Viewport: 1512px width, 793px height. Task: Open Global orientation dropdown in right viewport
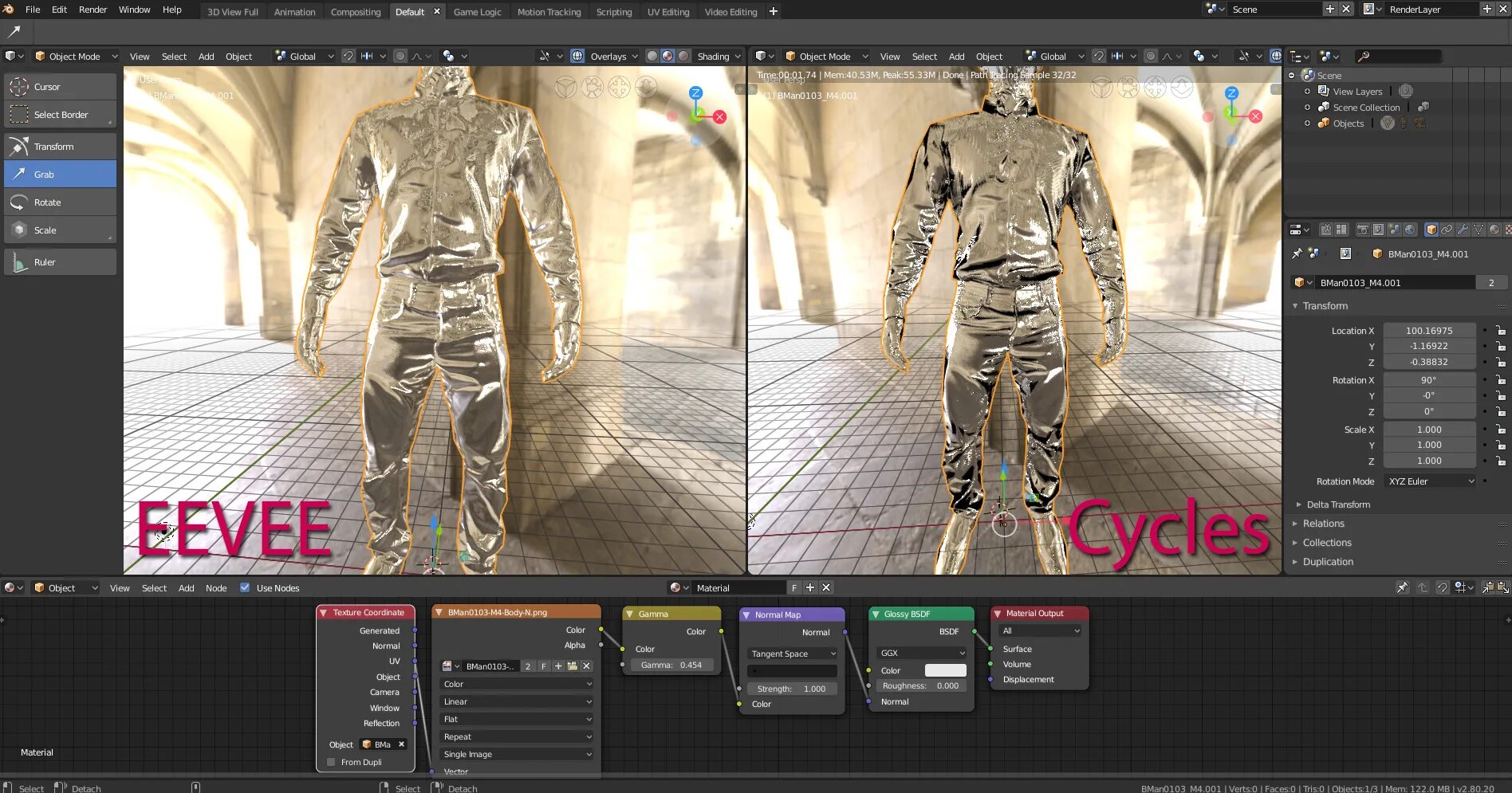click(1054, 56)
